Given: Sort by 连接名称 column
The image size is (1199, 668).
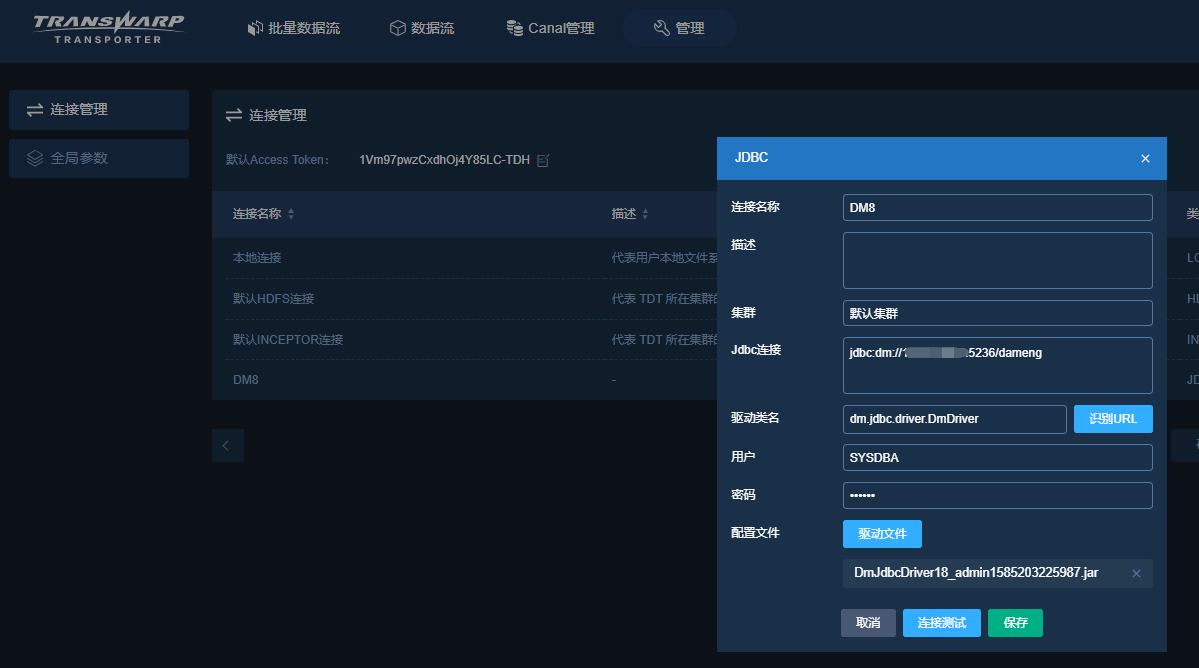Looking at the screenshot, I should click(x=291, y=214).
